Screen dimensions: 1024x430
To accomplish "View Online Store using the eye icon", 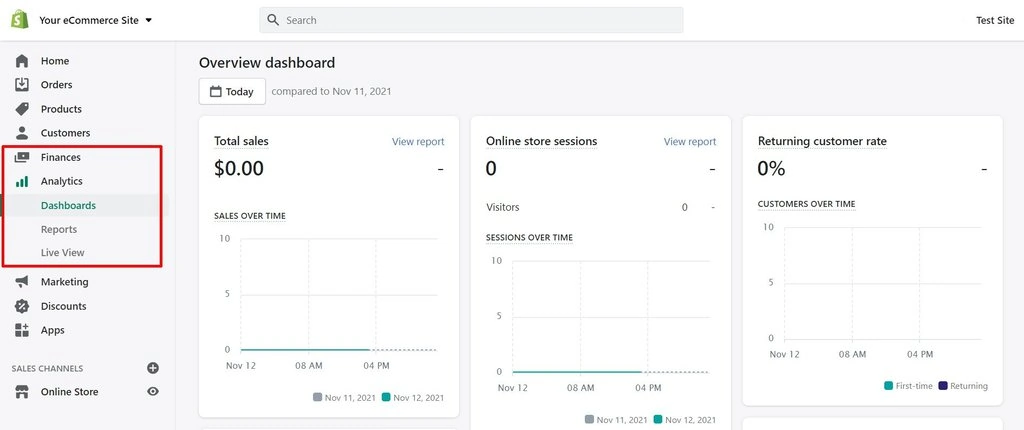I will tap(153, 391).
